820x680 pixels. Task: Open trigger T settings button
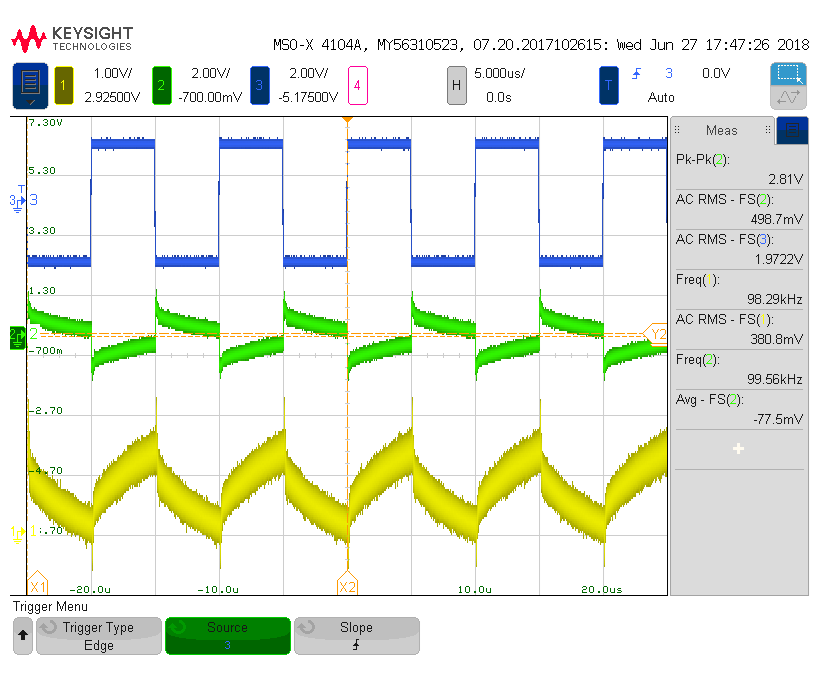609,86
